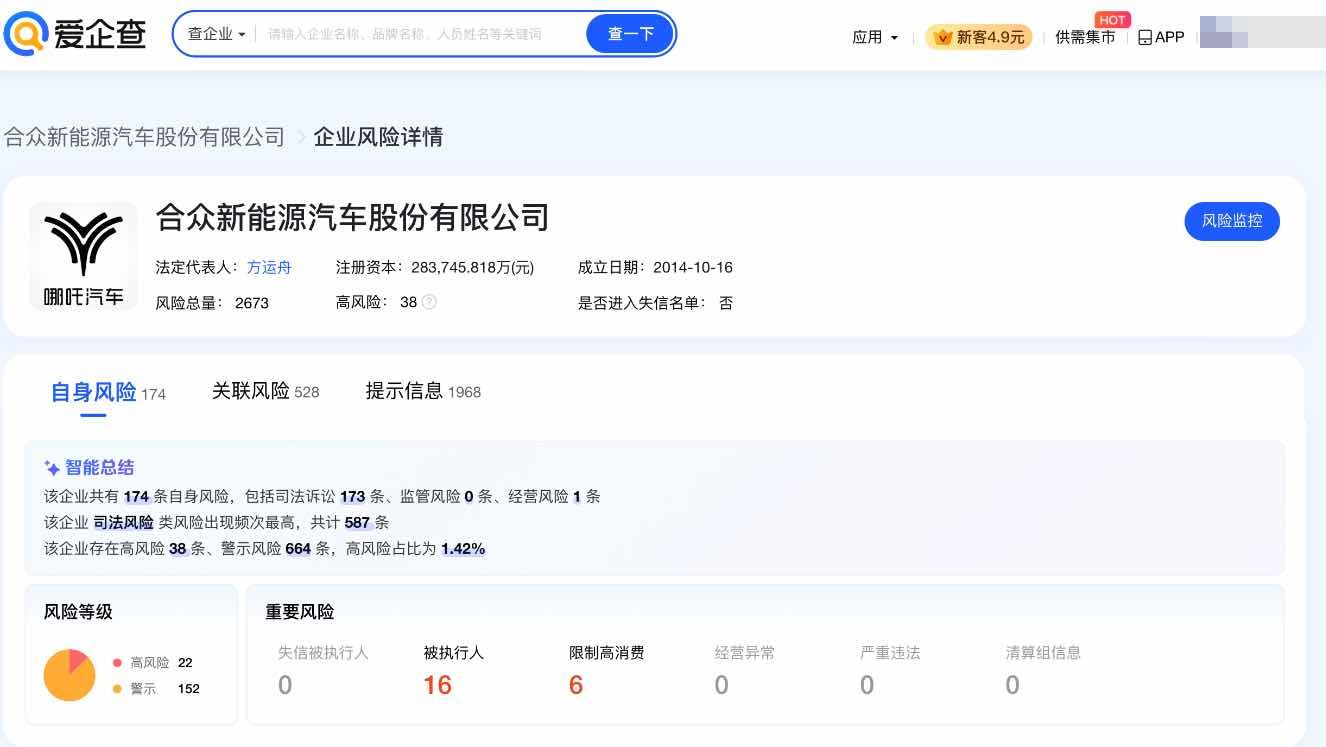
Task: Open legal representative 方运舟 profile link
Action: [269, 267]
